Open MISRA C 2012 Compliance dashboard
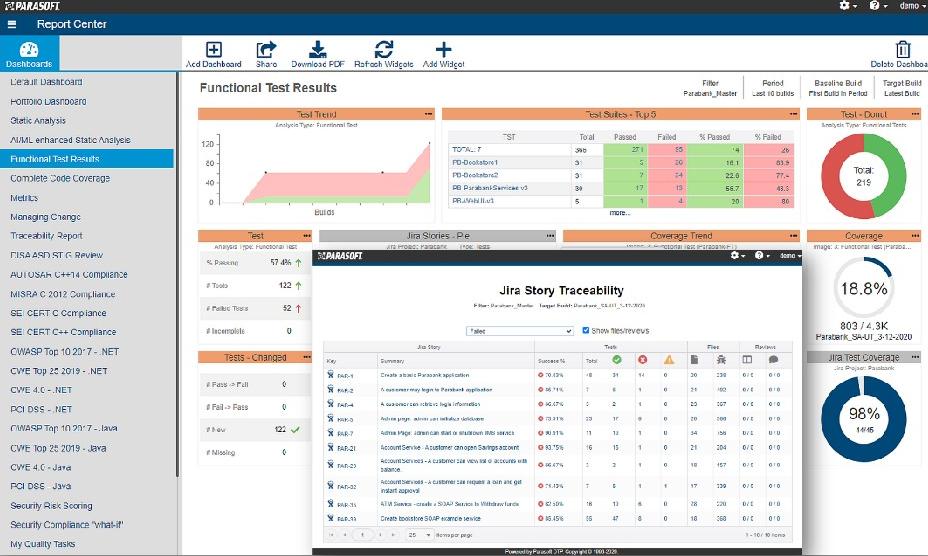 click(x=63, y=294)
